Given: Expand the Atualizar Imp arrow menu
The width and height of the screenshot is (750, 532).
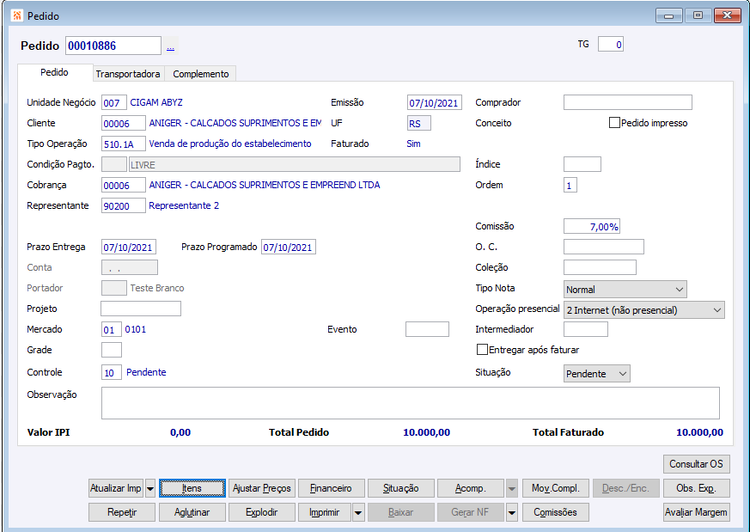Looking at the screenshot, I should click(150, 488).
